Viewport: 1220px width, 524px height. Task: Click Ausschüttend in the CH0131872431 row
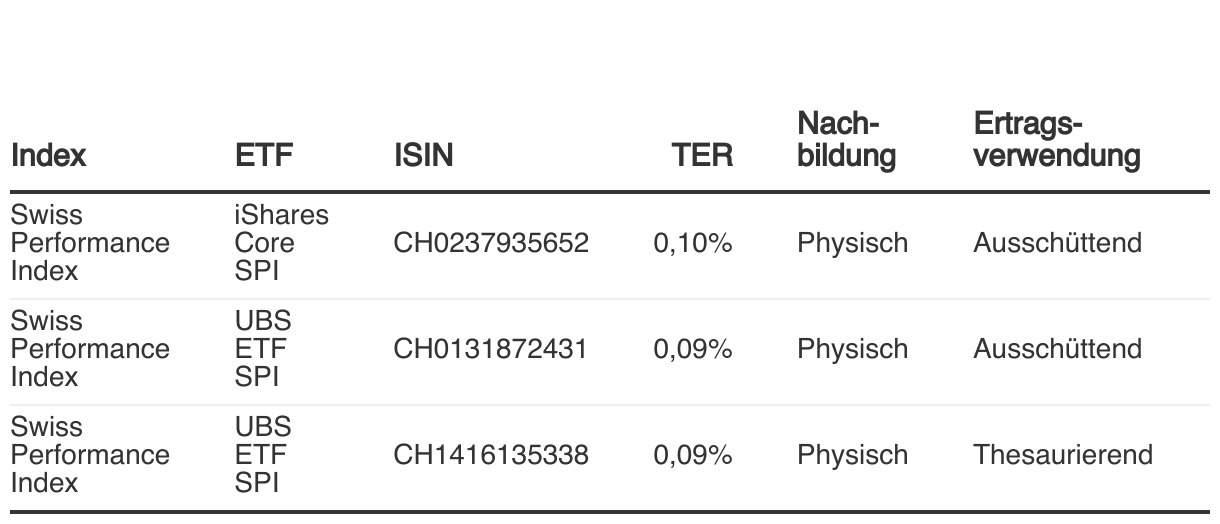coord(1057,350)
